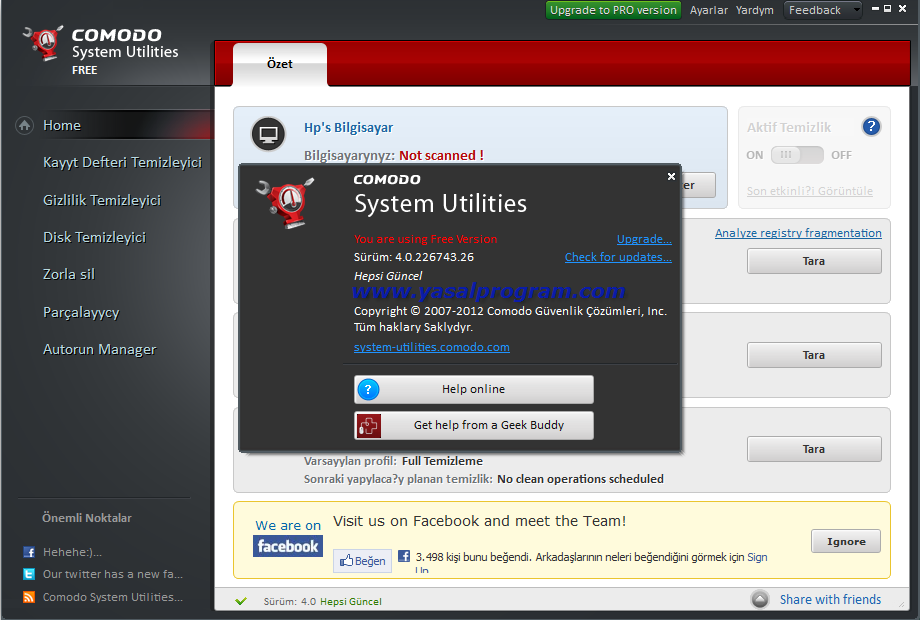The image size is (920, 620).
Task: Open the Upgrade... link in dialog
Action: (x=644, y=239)
